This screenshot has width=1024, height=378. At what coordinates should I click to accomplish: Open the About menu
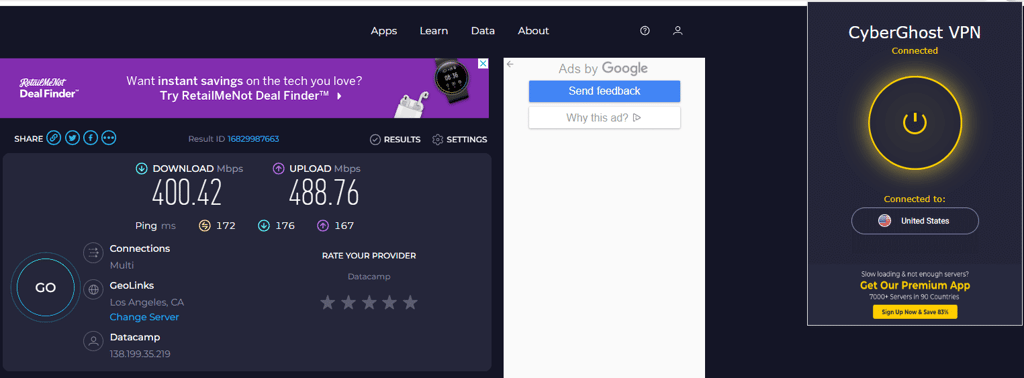[534, 31]
